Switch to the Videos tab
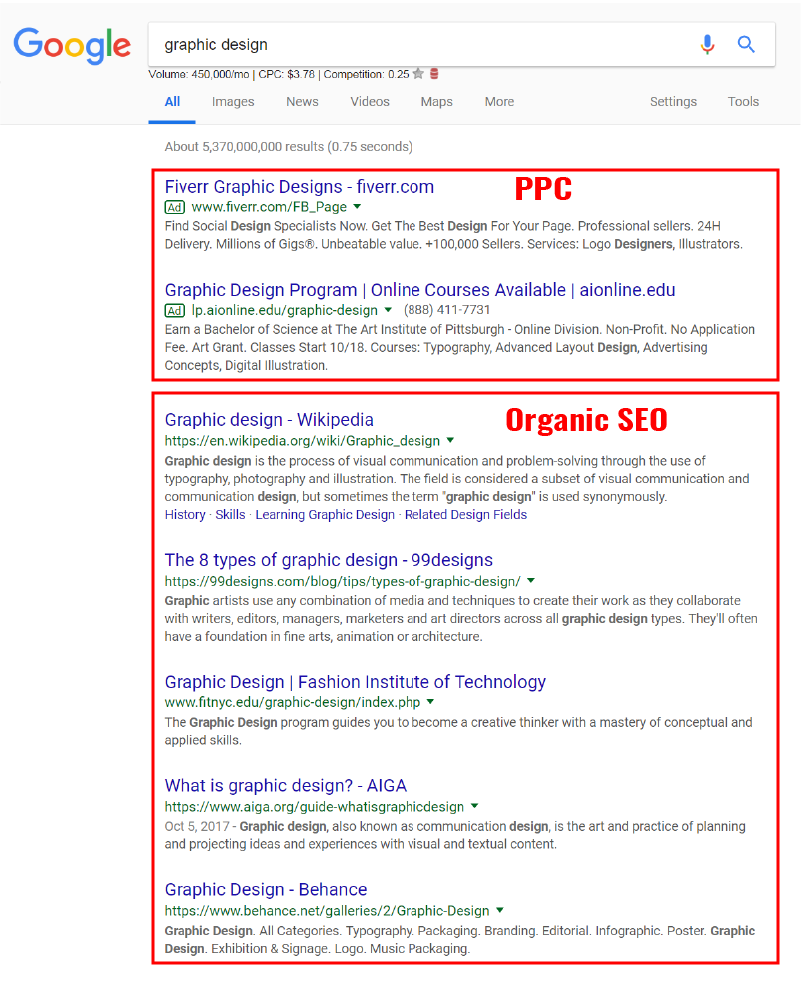The image size is (801, 983). [370, 102]
